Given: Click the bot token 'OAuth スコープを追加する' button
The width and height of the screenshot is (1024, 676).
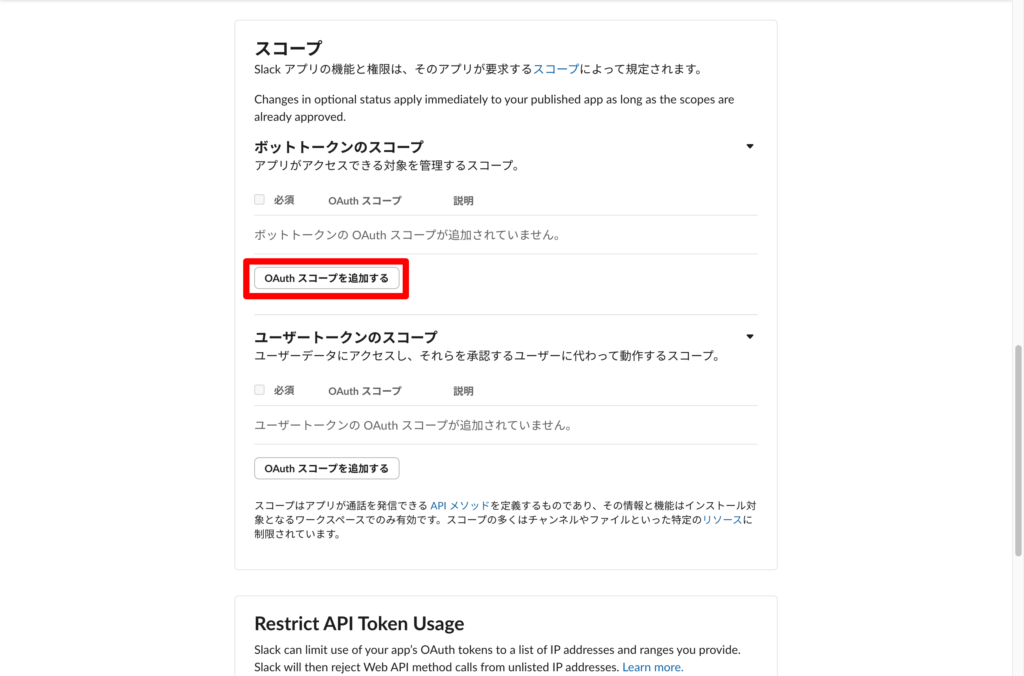Looking at the screenshot, I should tap(326, 278).
